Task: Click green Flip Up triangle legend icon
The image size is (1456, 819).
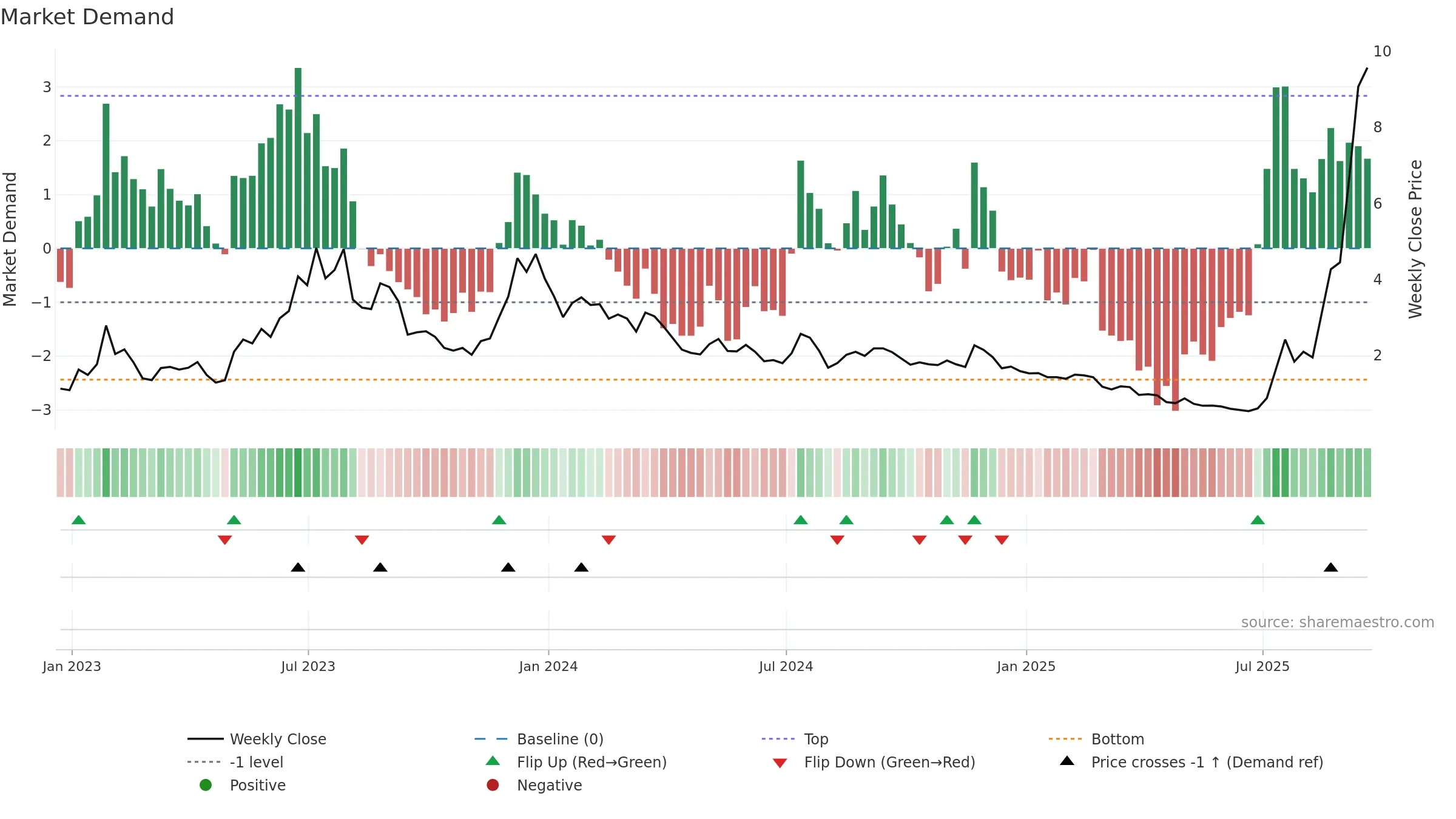Action: pyautogui.click(x=493, y=761)
